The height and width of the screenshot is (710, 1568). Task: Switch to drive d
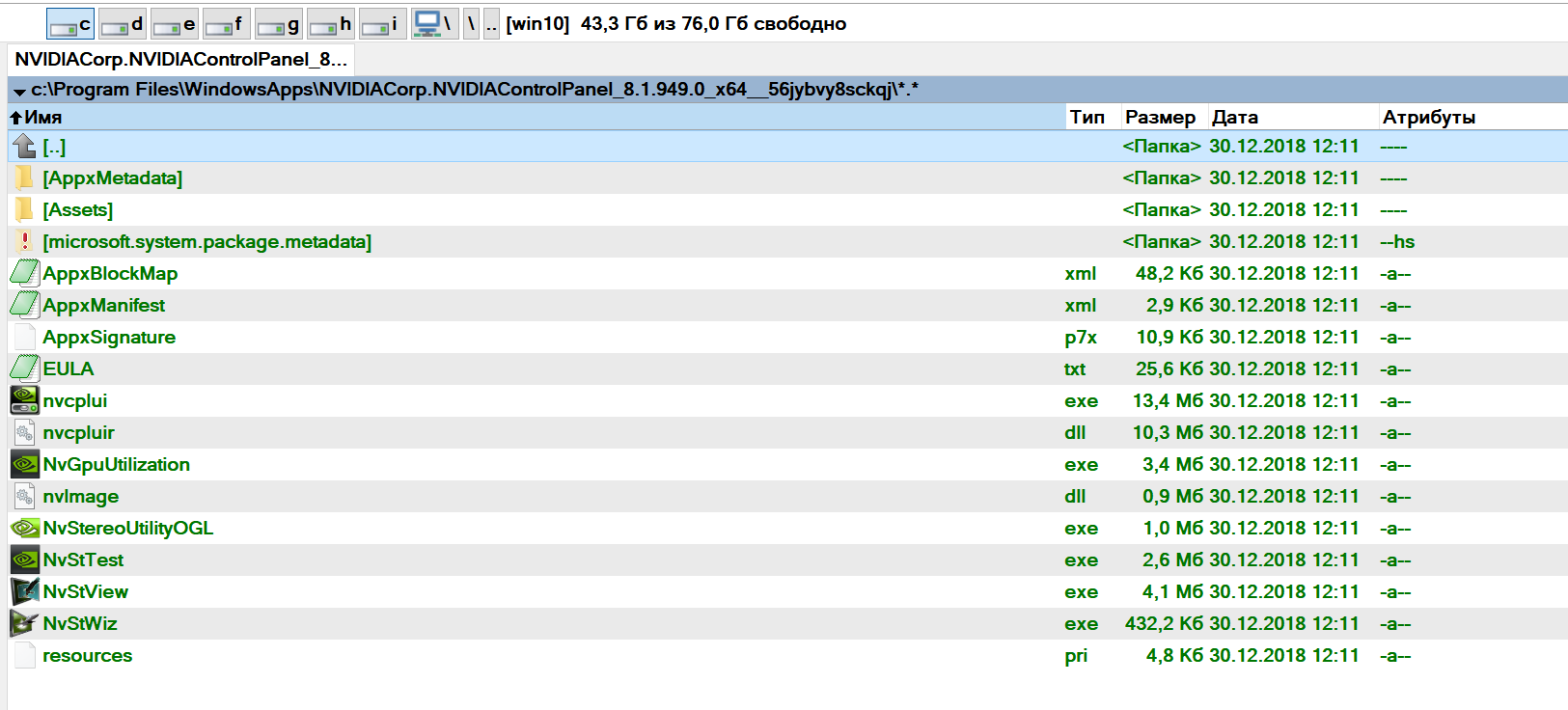point(123,24)
